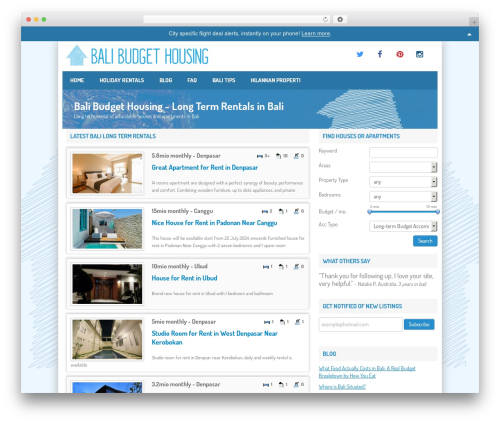Open Nice House for Rent in Padonan
This screenshot has height=423, width=500.
(x=214, y=223)
